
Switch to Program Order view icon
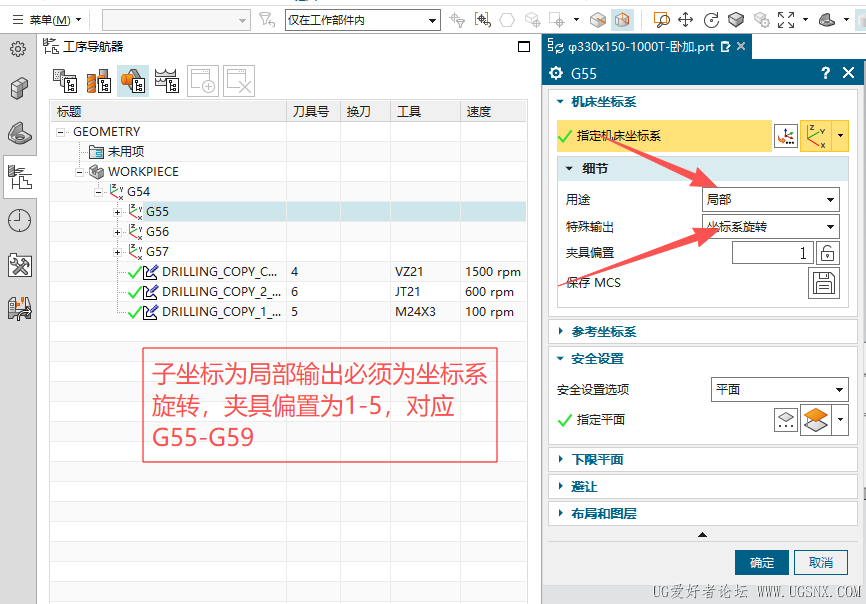[65, 81]
